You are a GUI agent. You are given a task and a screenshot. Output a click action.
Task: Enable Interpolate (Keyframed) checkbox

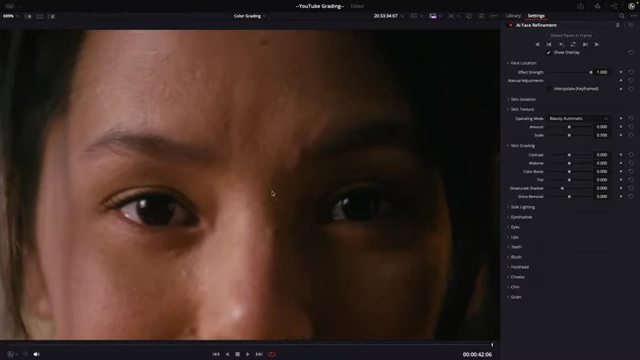(x=549, y=89)
